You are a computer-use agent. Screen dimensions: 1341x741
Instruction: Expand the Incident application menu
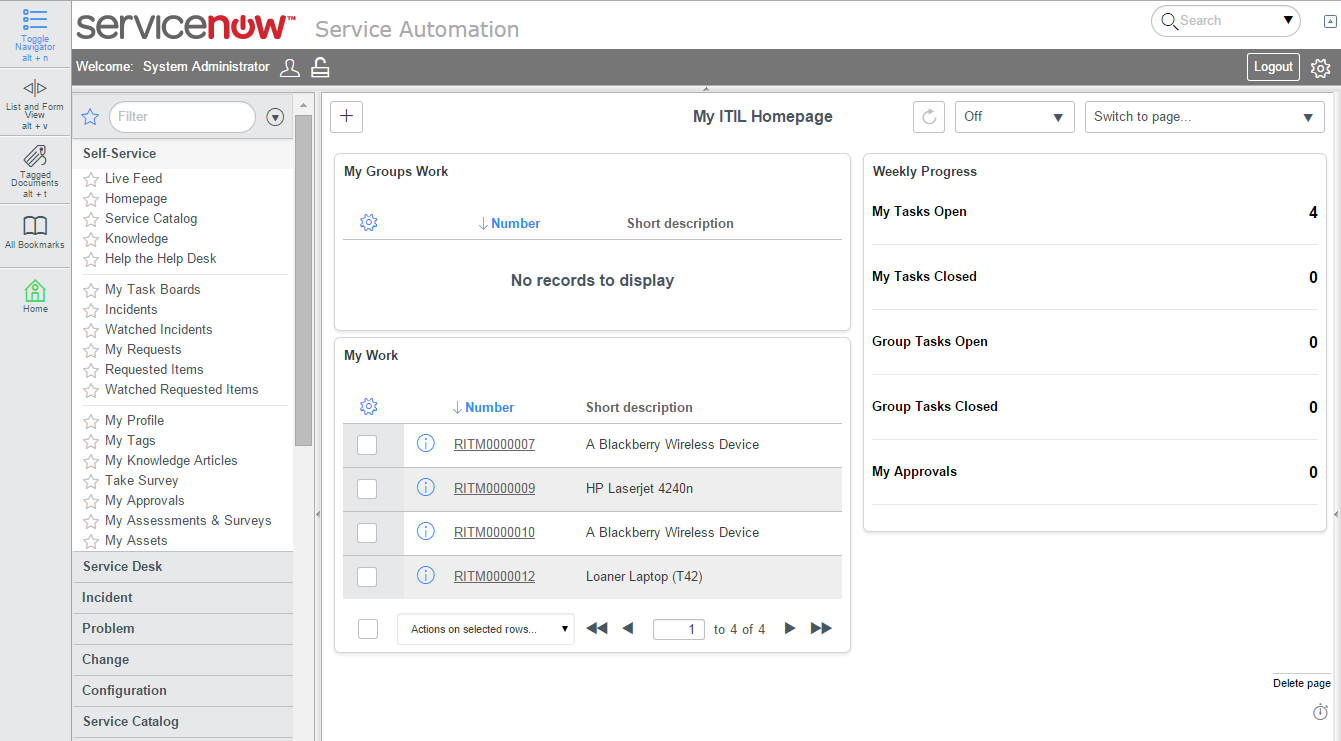click(x=183, y=598)
